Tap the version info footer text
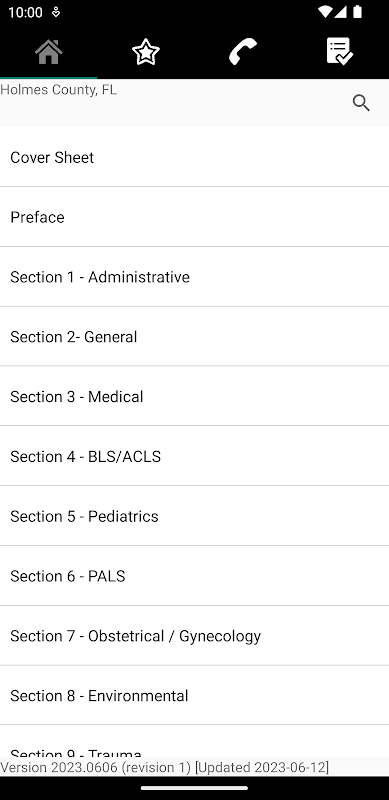 [164, 767]
